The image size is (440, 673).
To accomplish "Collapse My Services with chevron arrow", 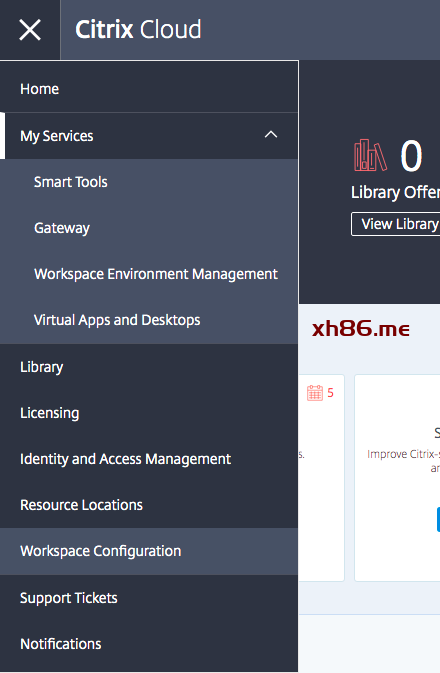I will click(x=271, y=135).
